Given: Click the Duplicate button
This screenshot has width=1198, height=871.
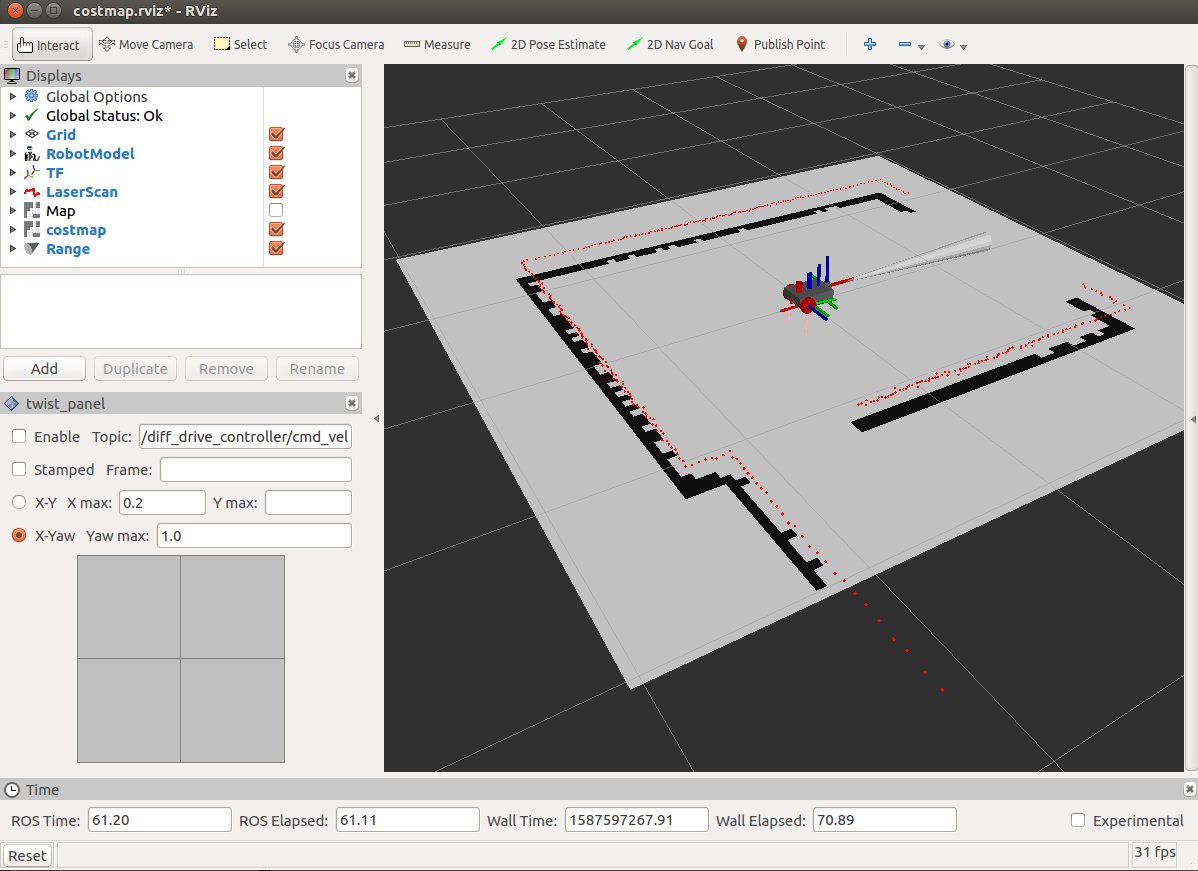Looking at the screenshot, I should pos(135,368).
